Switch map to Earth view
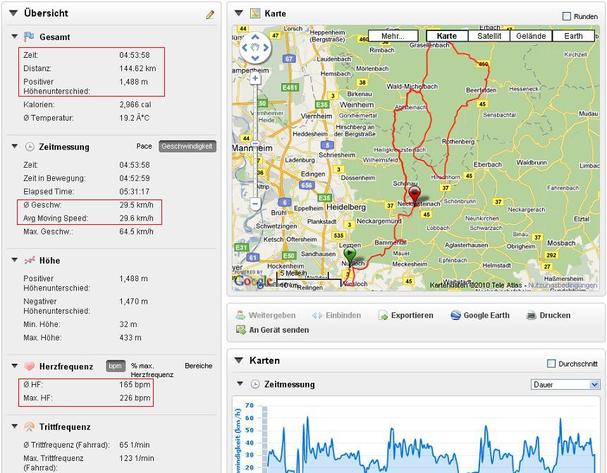 click(x=573, y=36)
